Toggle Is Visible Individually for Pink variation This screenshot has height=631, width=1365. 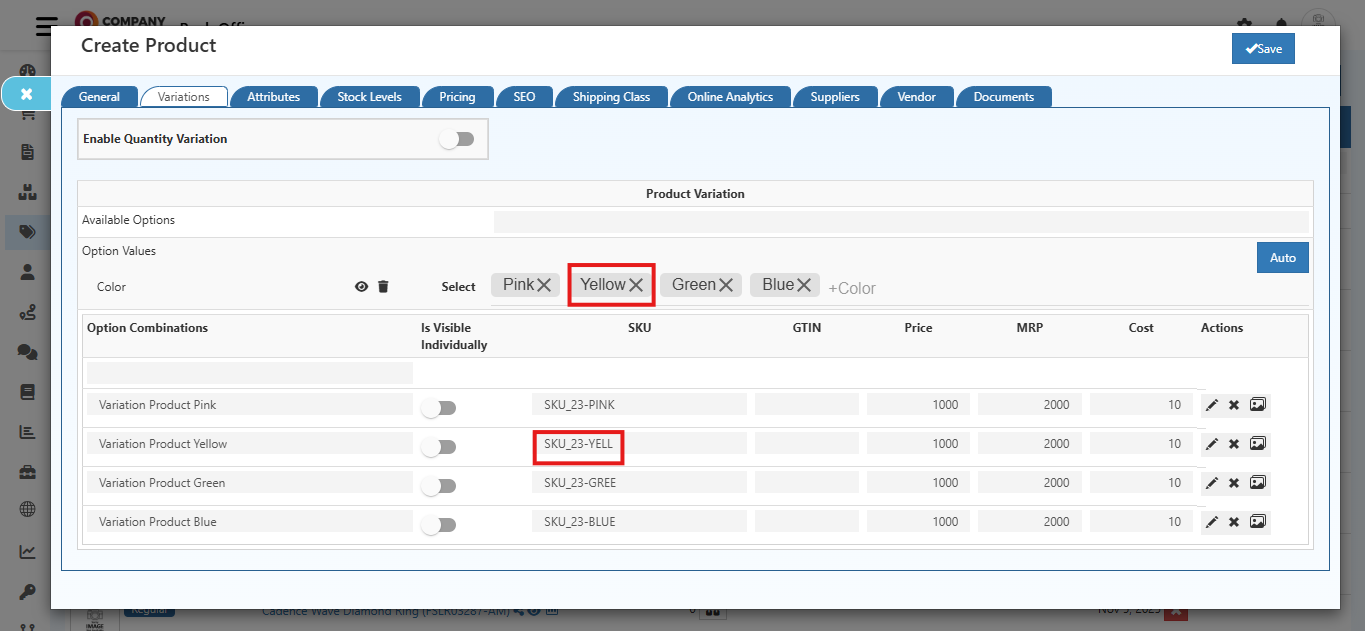(x=438, y=408)
